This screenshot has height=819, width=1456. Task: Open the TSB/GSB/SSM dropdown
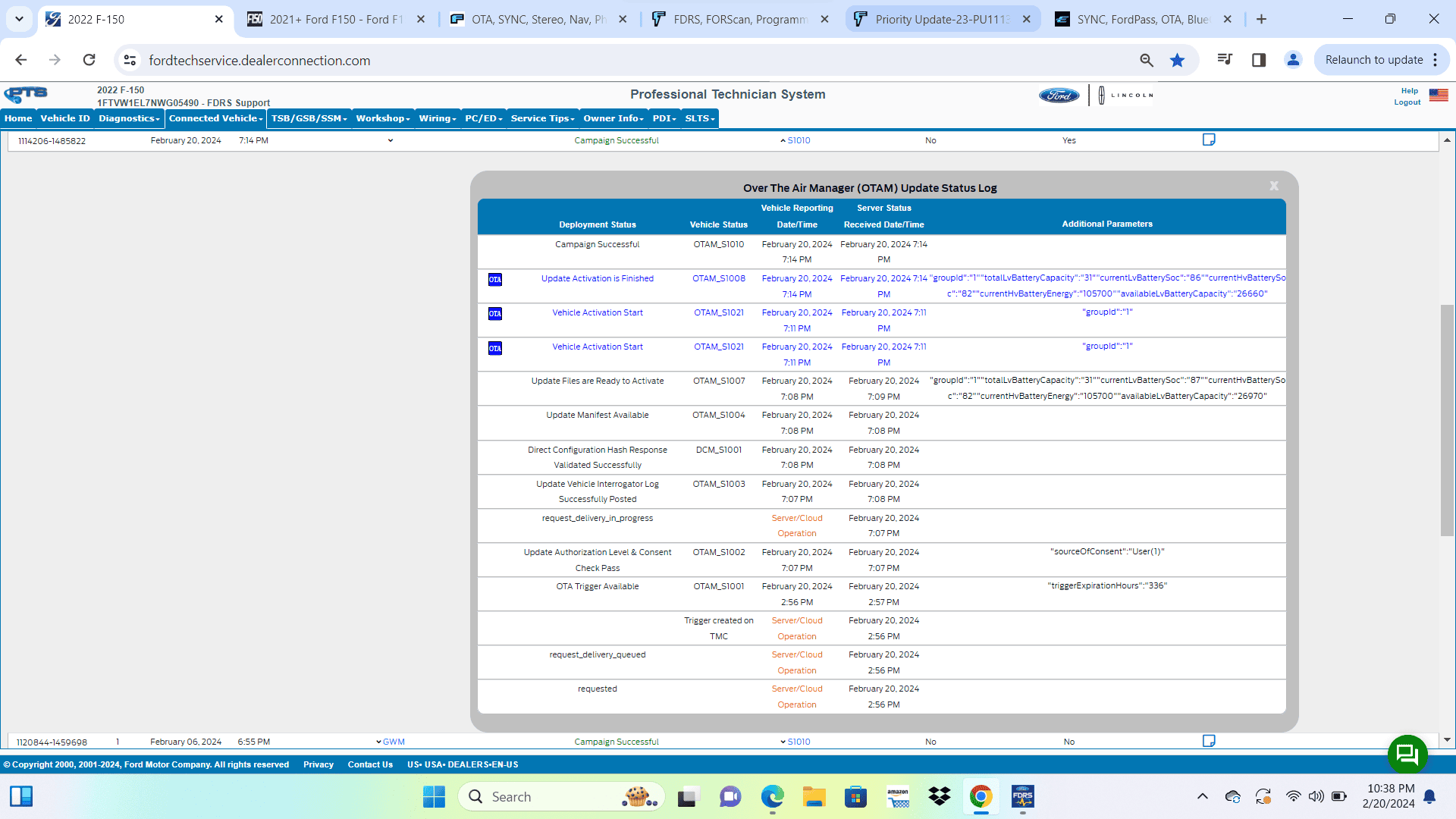click(309, 118)
